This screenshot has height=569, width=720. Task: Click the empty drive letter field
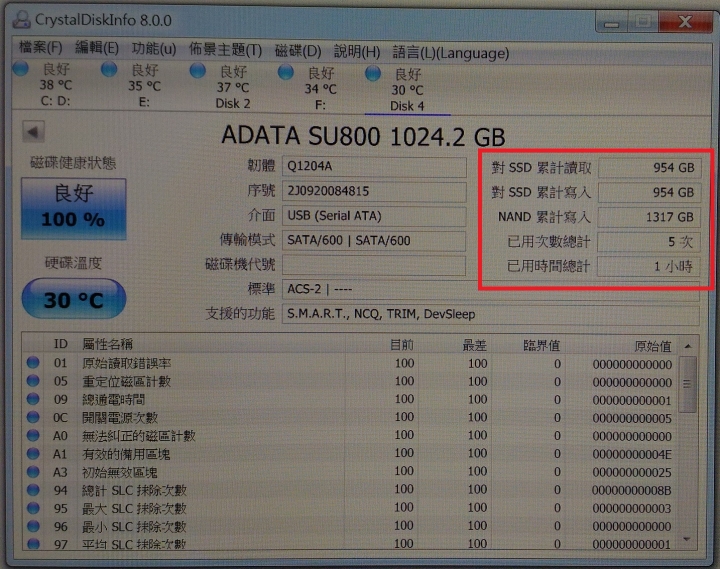[x=374, y=265]
